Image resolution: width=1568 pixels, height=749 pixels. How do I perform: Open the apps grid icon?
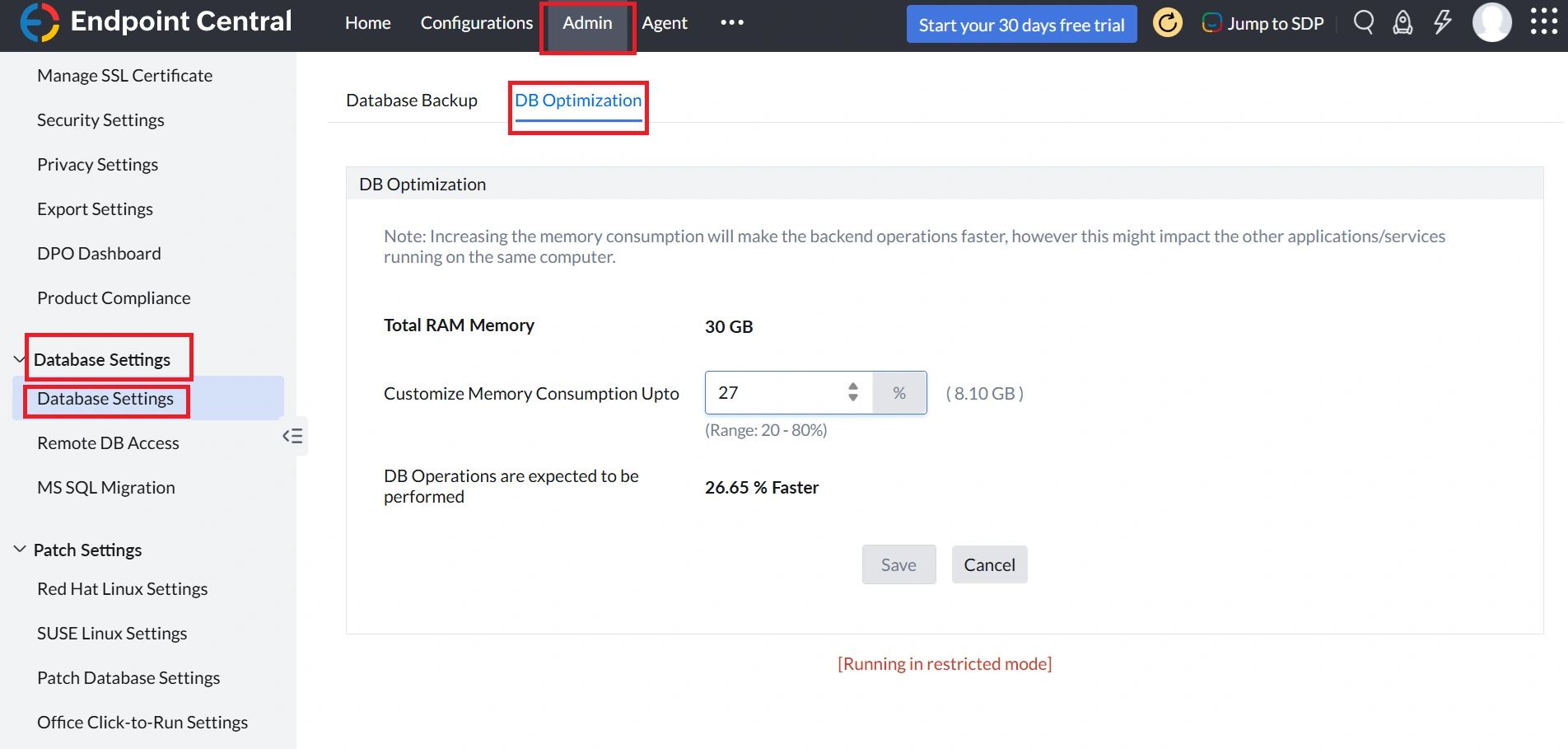point(1544,21)
